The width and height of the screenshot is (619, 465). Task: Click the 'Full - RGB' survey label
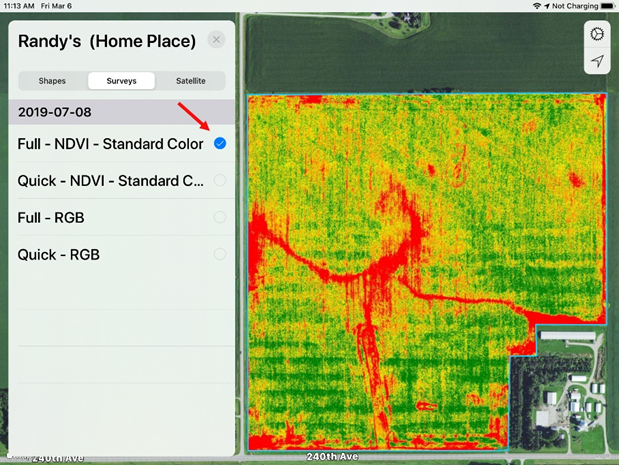click(x=51, y=218)
